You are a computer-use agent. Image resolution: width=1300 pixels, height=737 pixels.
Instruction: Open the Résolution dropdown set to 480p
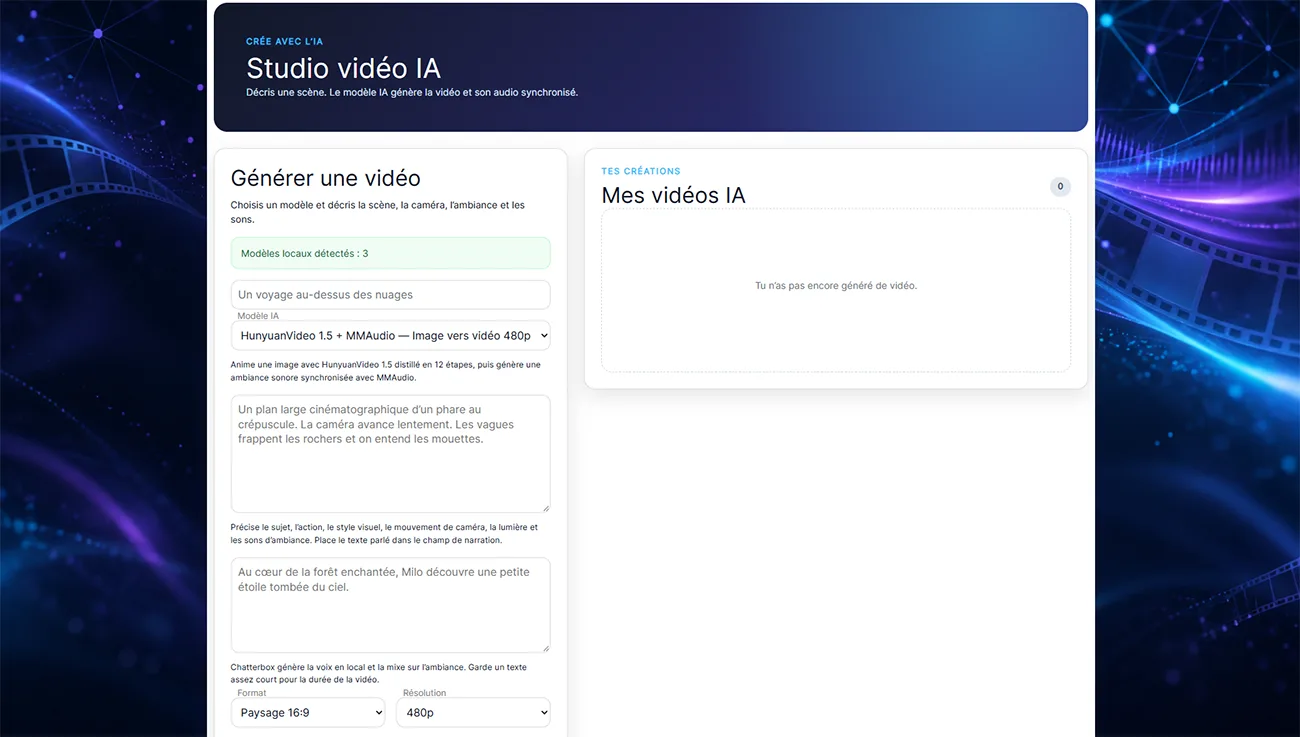(473, 713)
